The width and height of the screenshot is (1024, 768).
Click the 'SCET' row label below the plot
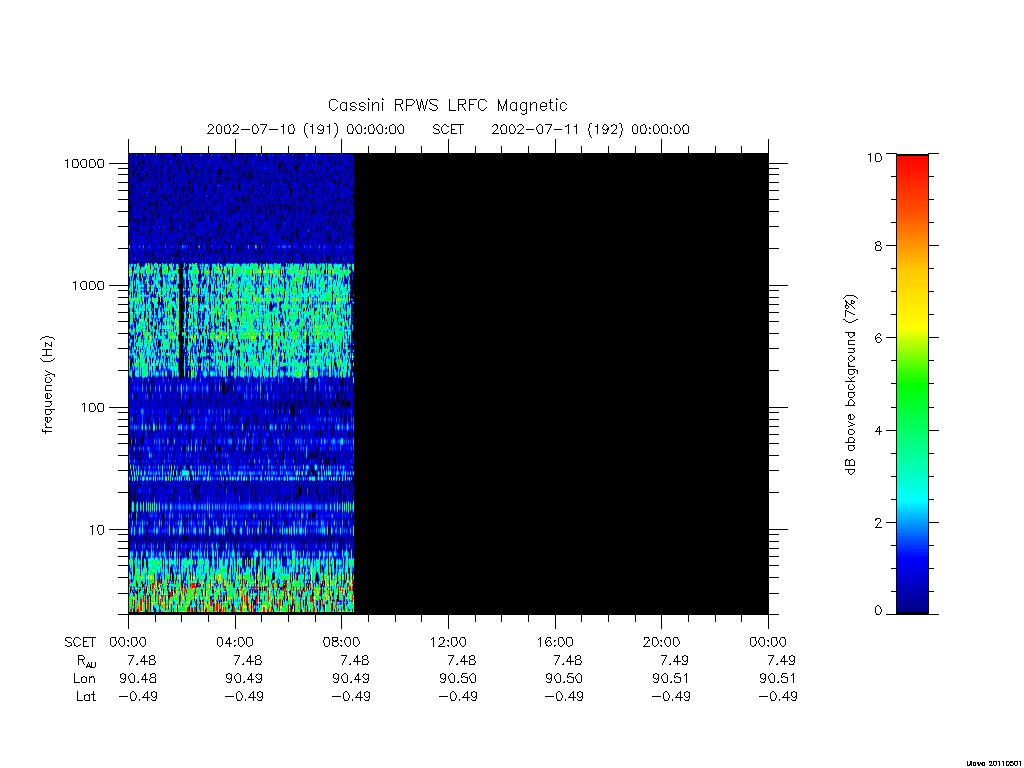pyautogui.click(x=80, y=642)
